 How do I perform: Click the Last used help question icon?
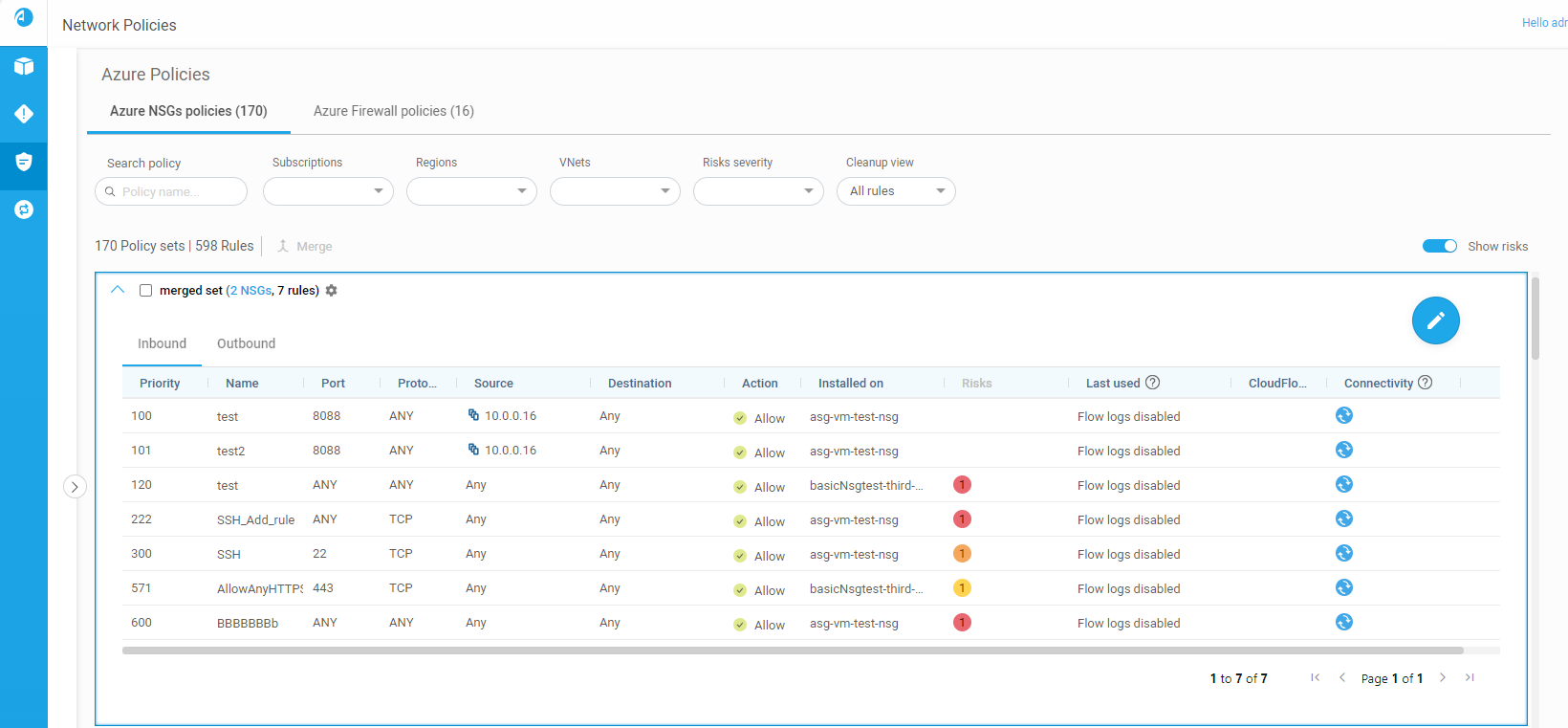point(1153,383)
